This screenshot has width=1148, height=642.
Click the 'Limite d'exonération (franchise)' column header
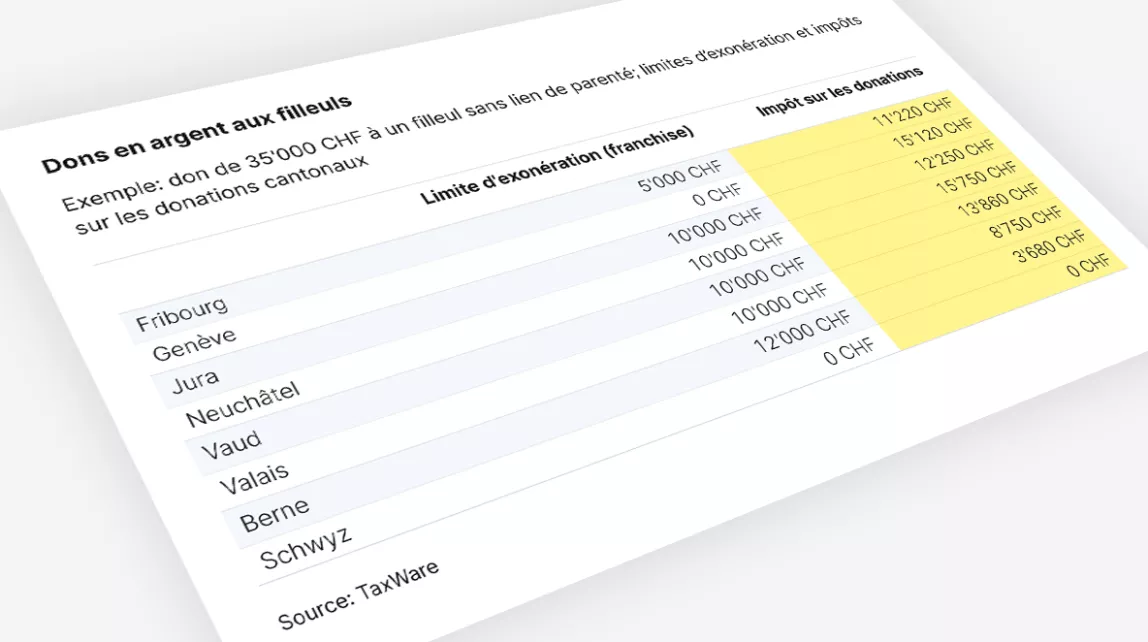556,164
